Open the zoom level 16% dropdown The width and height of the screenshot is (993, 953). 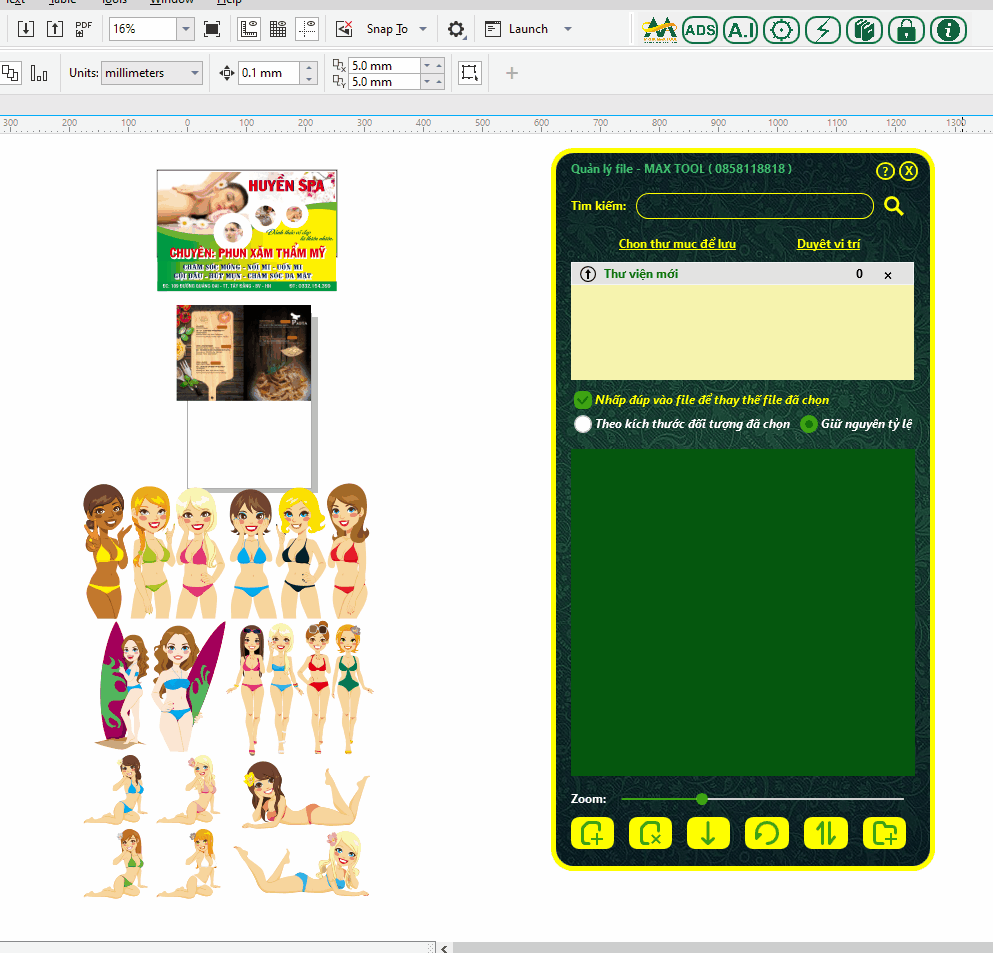(185, 29)
